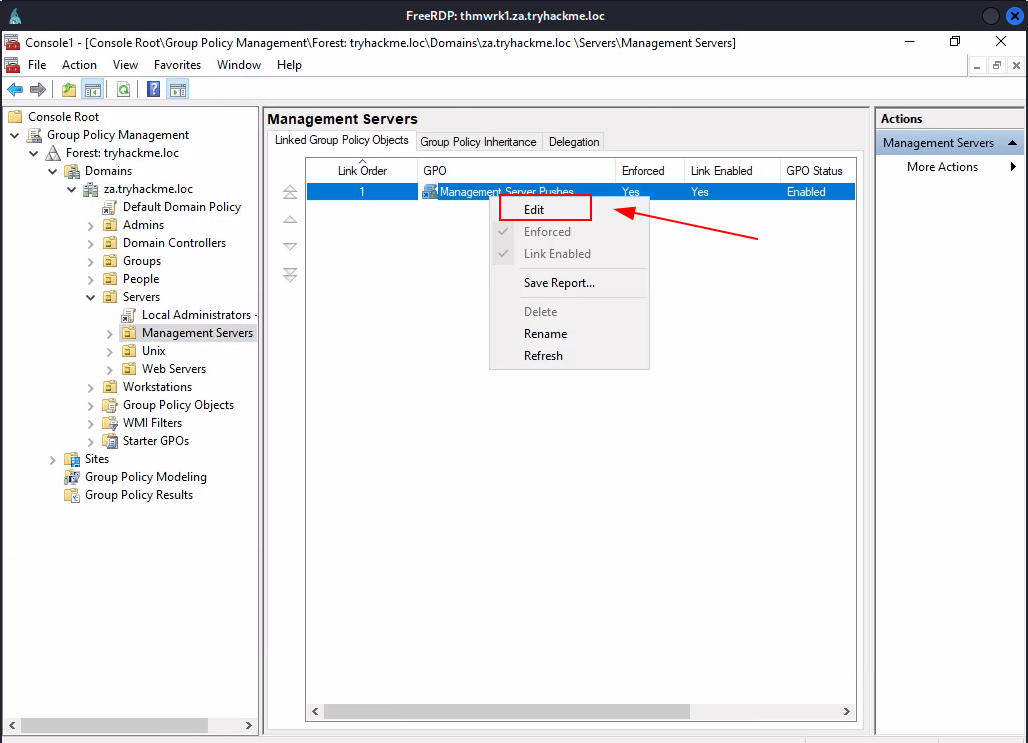
Task: Click the Back arrow toolbar icon
Action: point(15,89)
